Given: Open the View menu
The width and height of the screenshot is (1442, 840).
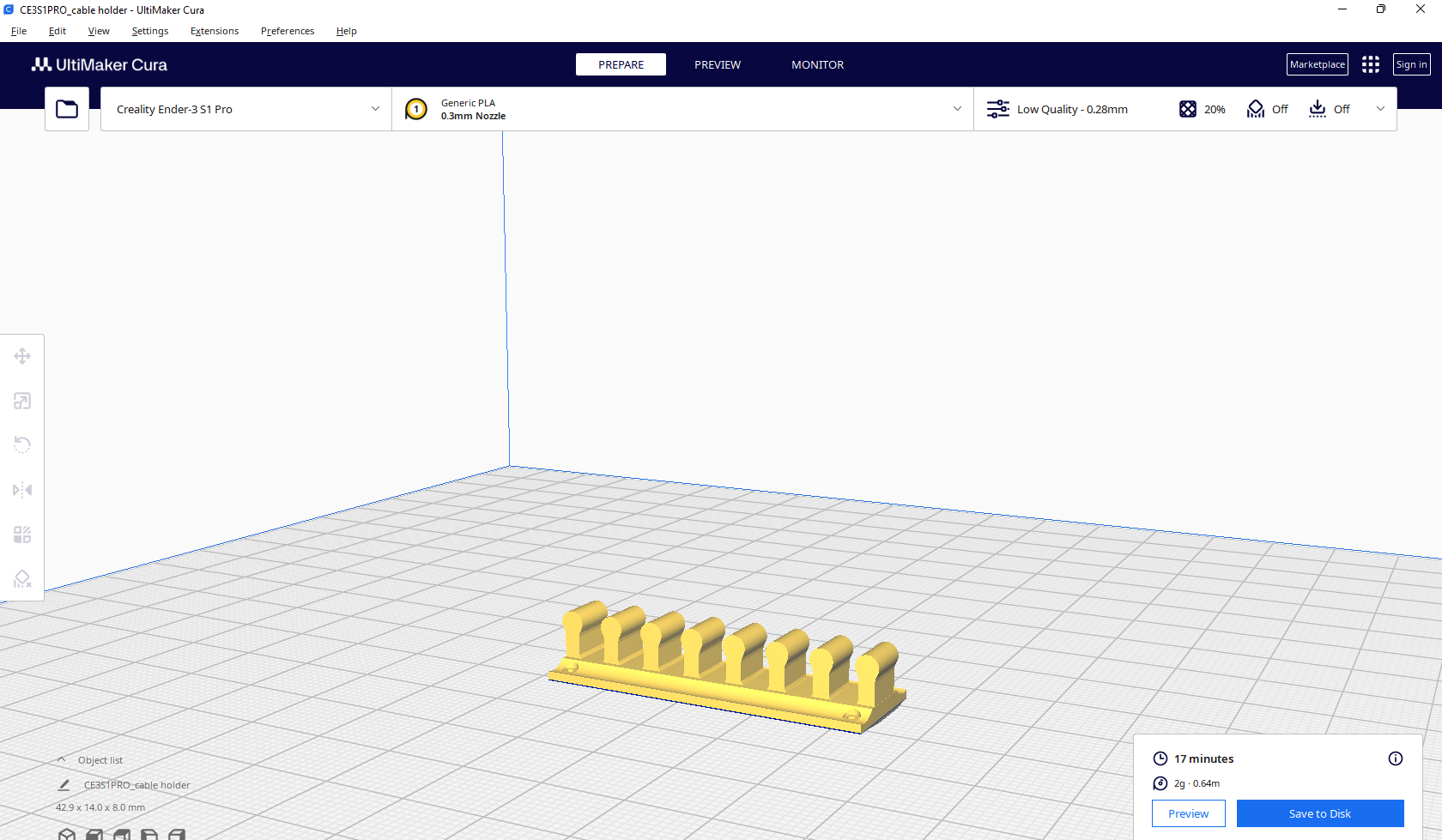Looking at the screenshot, I should (99, 31).
